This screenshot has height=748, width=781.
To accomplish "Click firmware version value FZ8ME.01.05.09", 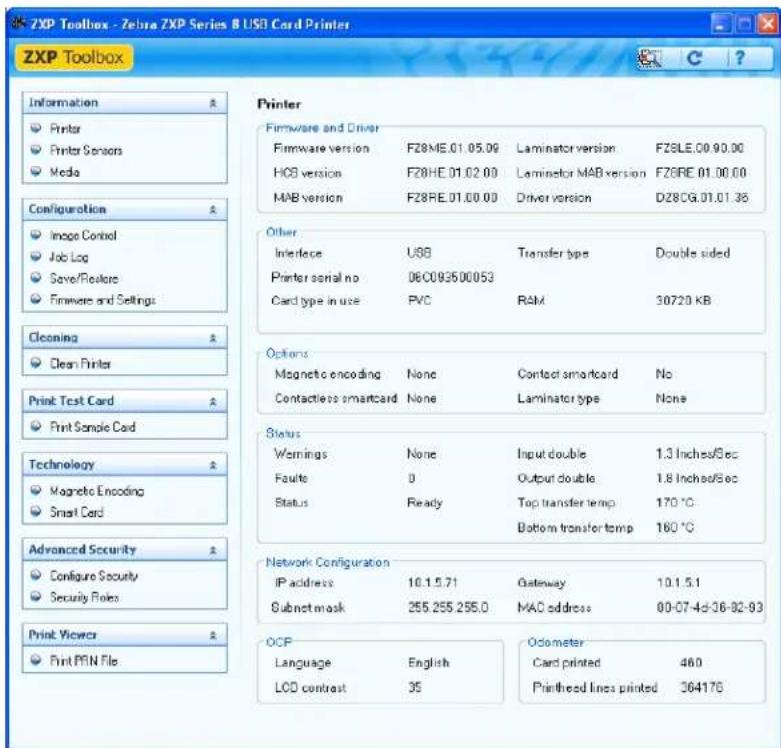I will tap(453, 148).
